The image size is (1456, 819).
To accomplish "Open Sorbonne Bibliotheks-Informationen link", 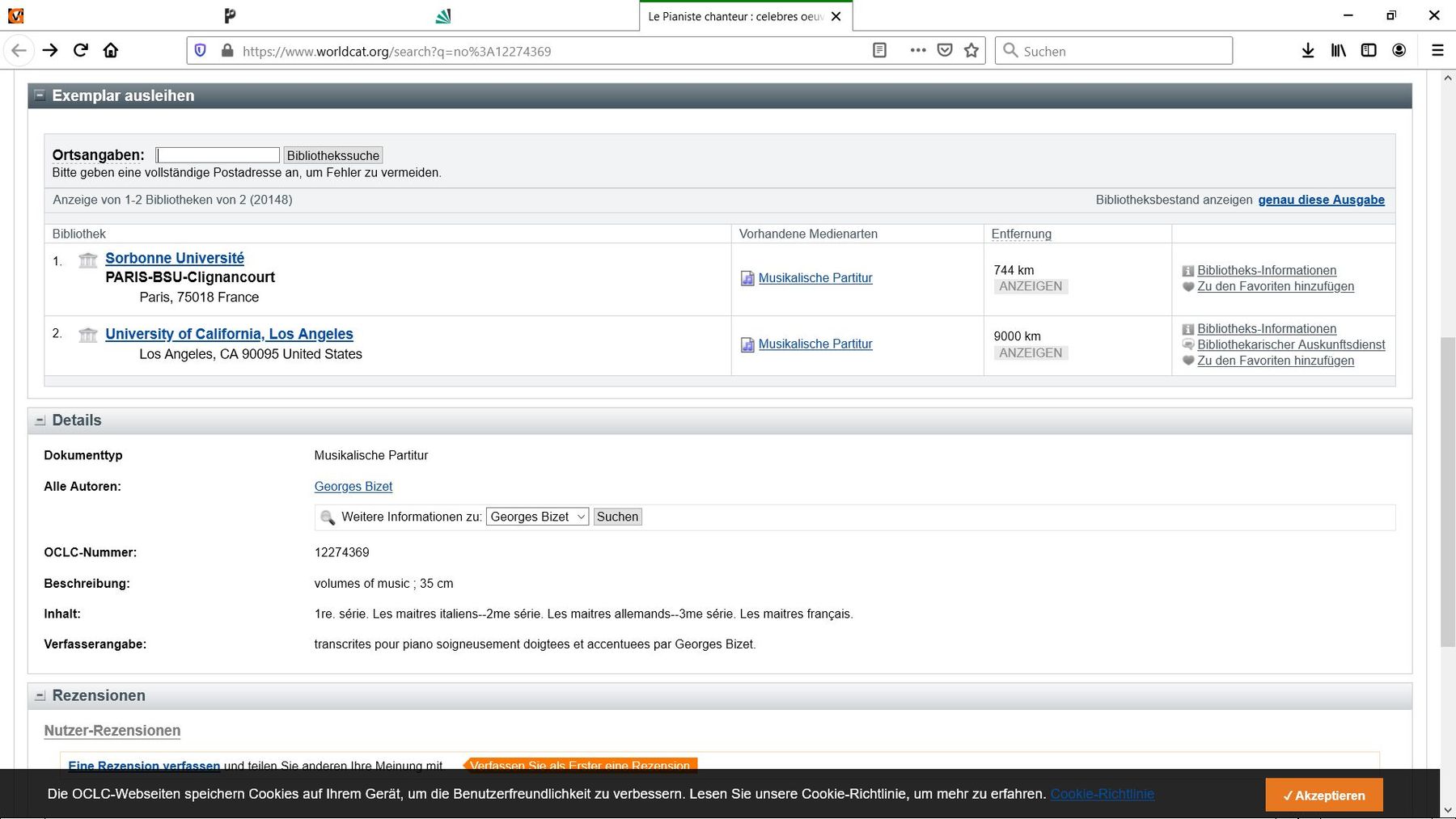I will coord(1267,270).
